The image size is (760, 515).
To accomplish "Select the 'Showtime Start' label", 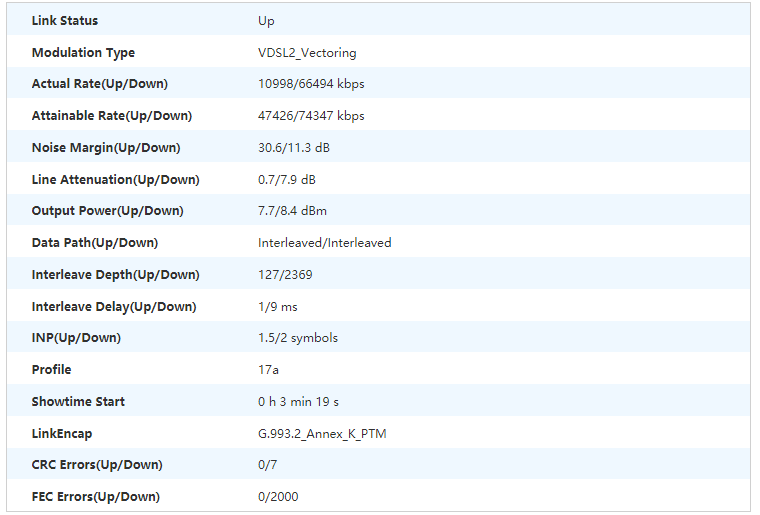I will coord(78,402).
